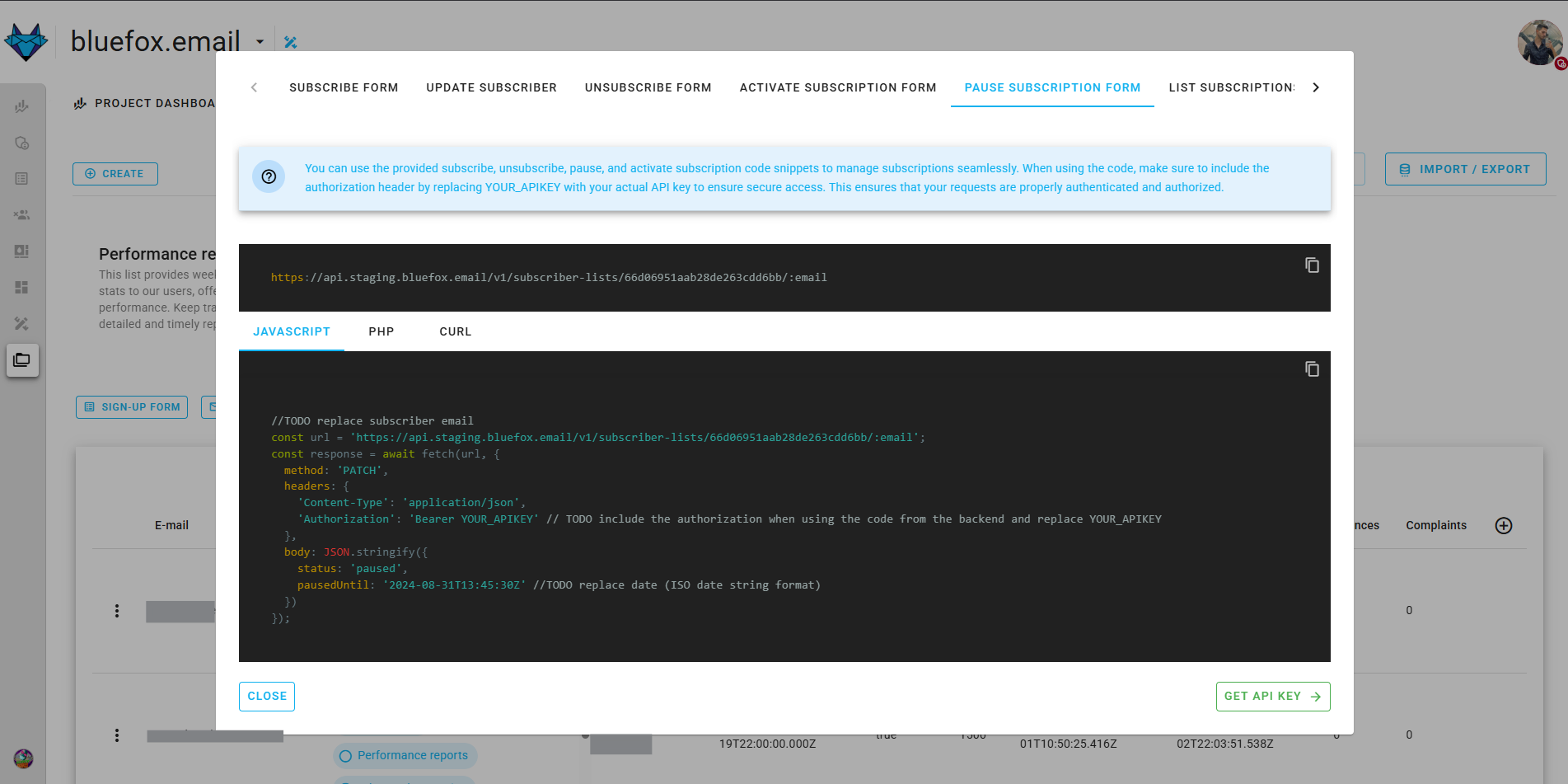Open the Subscribe Form tab

coord(344,87)
